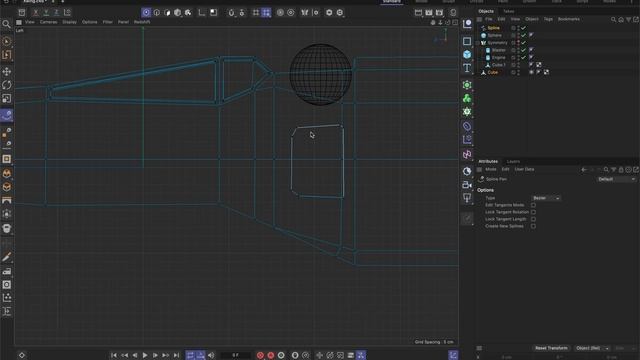Click the Attributes lock icon
640x360 pixels.
621,169
